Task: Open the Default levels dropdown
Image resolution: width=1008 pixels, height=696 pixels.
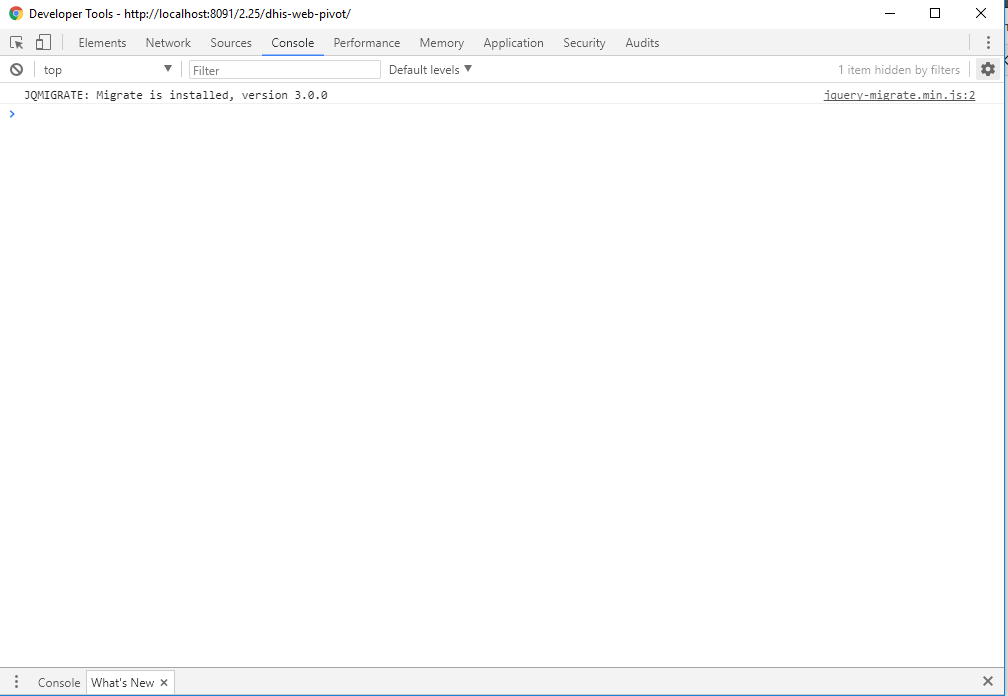Action: pos(430,70)
